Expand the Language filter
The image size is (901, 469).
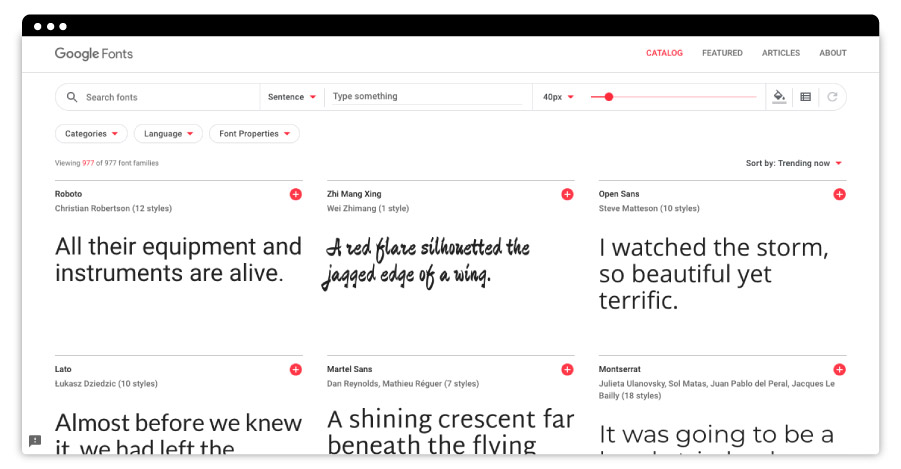[x=168, y=133]
